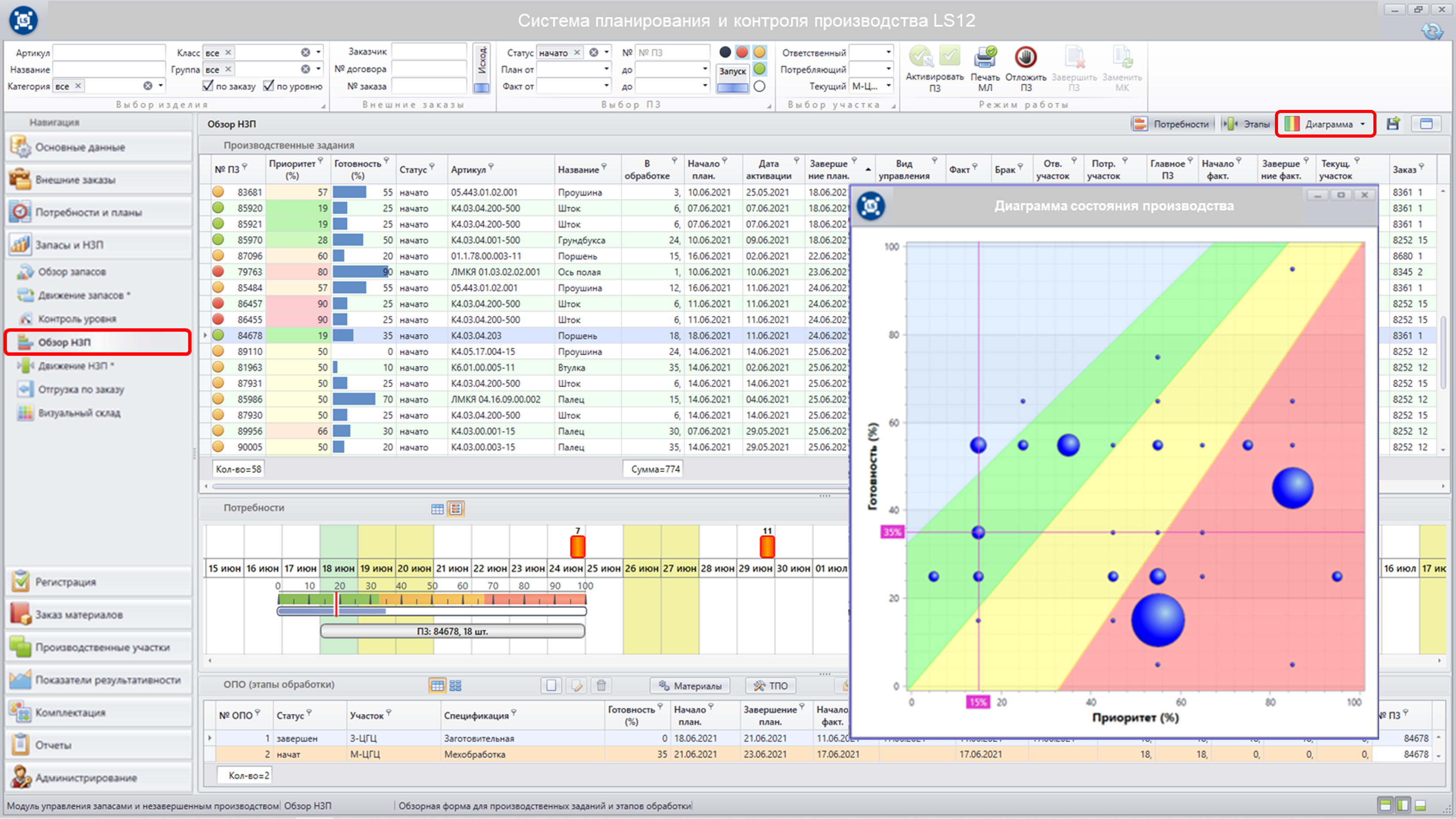Switch Потребности panel to timeline view icon

456,509
